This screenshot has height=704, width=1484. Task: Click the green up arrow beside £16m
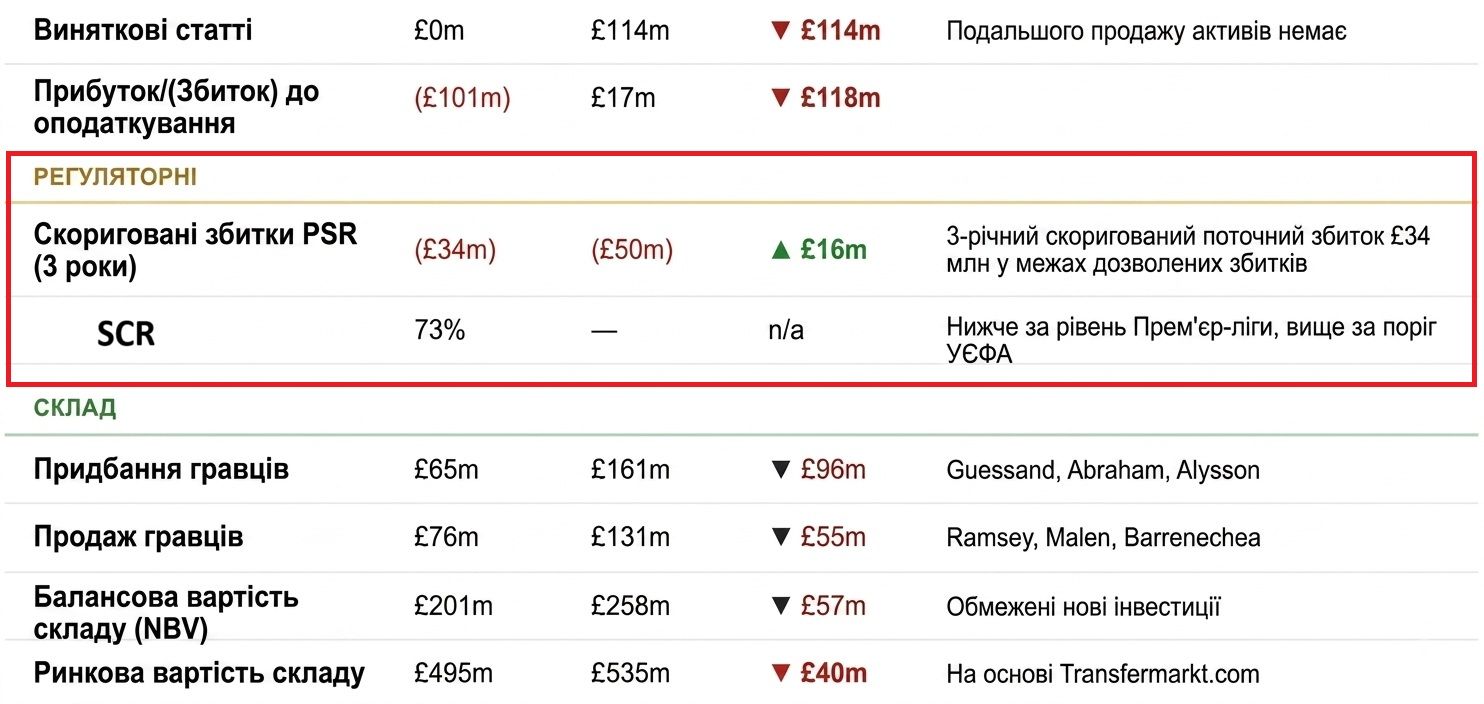tap(780, 250)
